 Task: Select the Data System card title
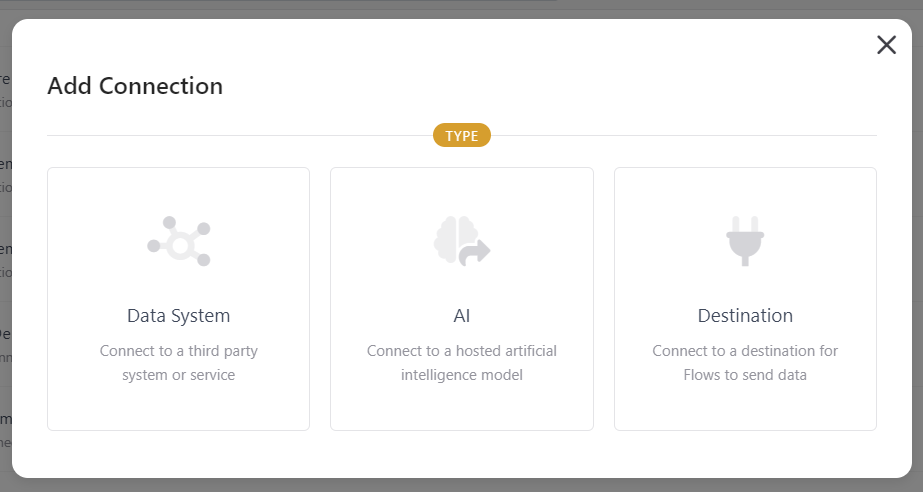(178, 316)
